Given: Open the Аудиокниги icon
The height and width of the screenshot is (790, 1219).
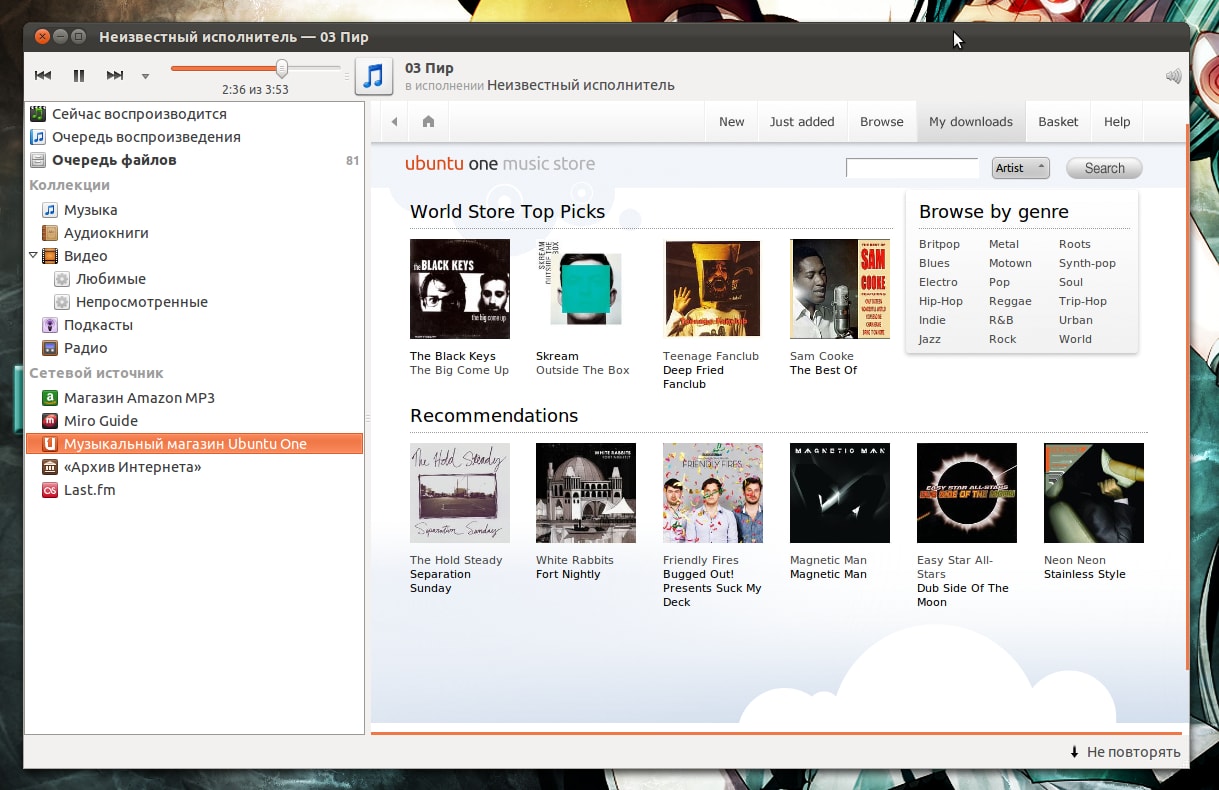Looking at the screenshot, I should point(50,233).
